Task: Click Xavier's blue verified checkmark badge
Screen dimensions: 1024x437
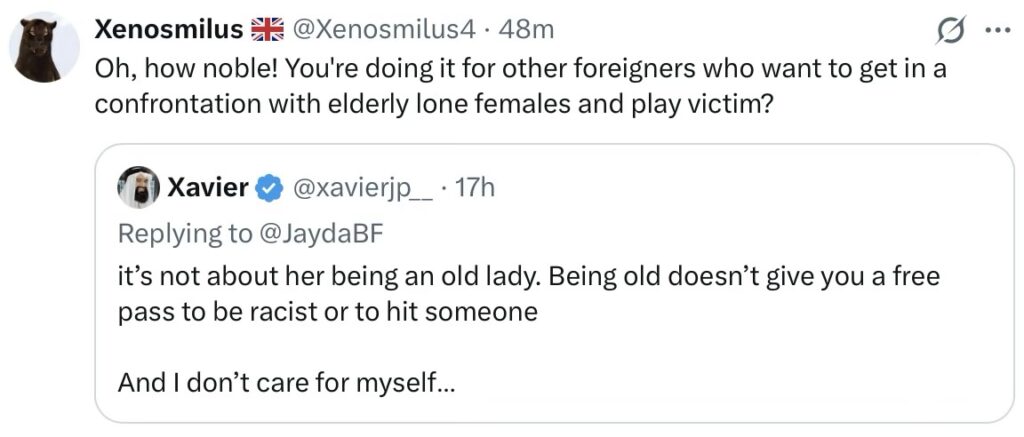Action: (269, 187)
